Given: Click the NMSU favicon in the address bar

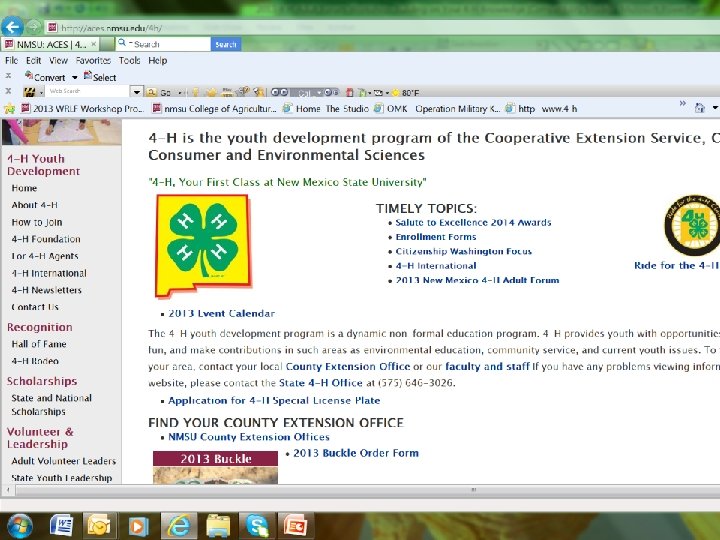Looking at the screenshot, I should click(53, 28).
